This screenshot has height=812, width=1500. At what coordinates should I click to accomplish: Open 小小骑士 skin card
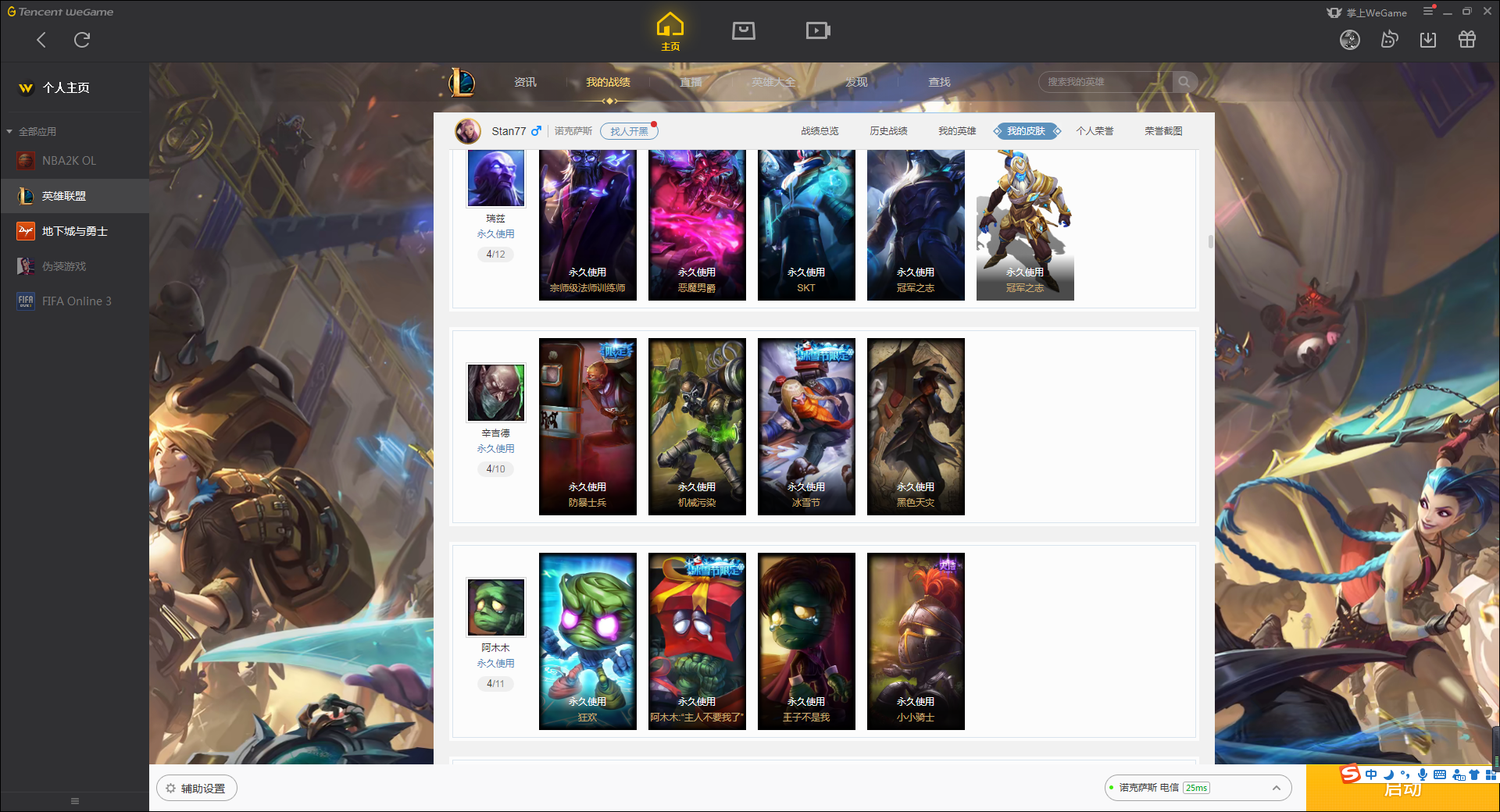pos(916,641)
